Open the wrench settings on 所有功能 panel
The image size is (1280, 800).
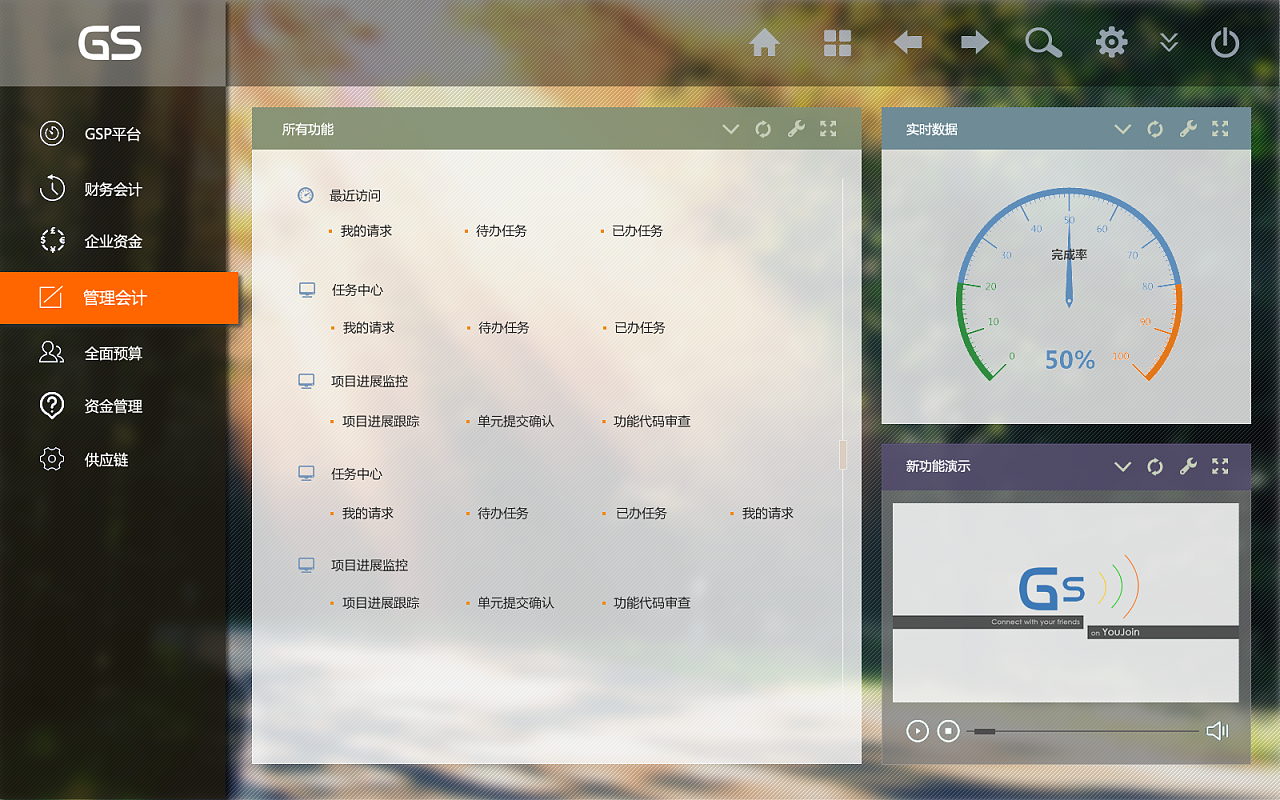(x=795, y=128)
